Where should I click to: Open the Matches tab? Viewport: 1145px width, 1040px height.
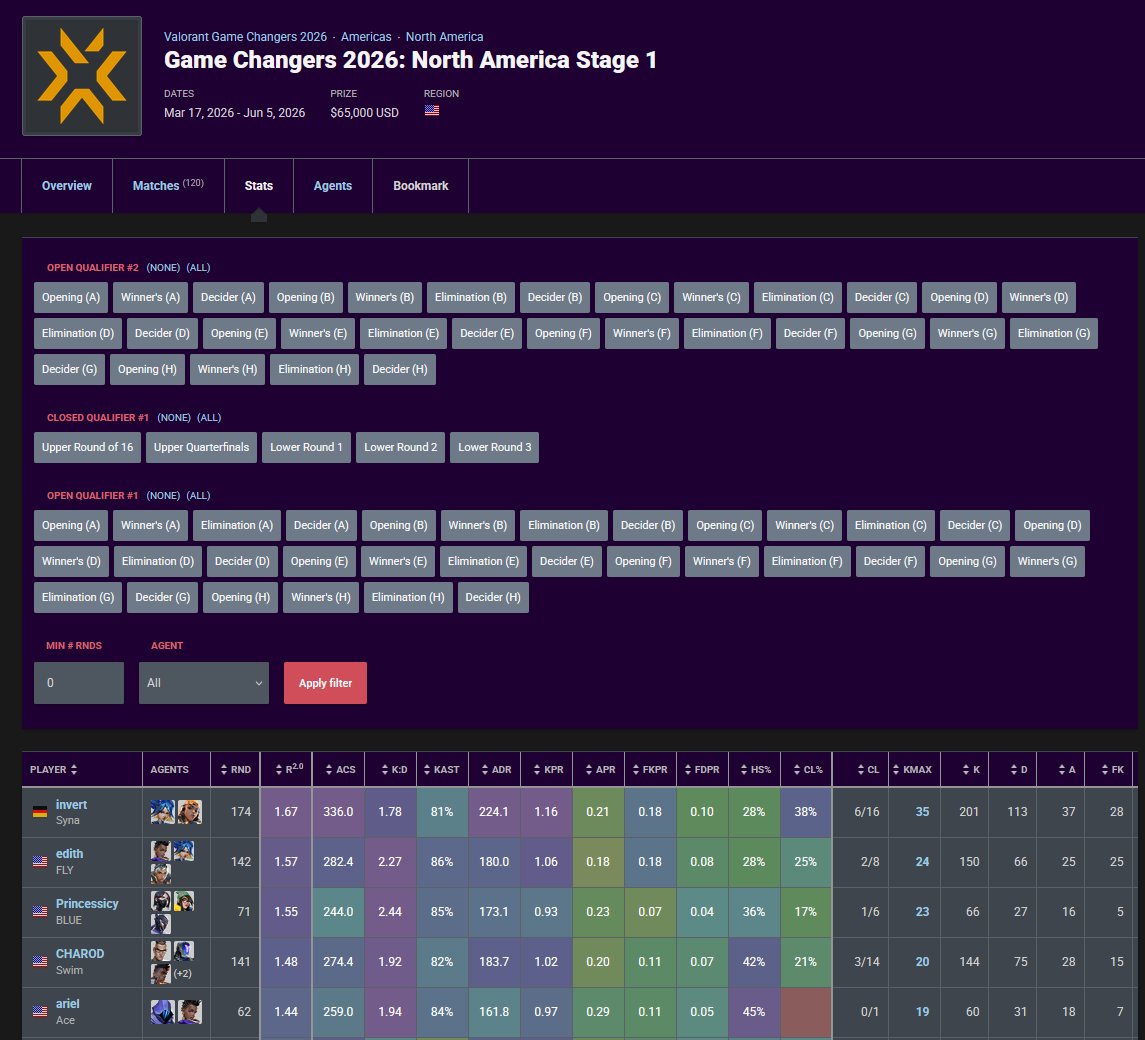click(168, 186)
